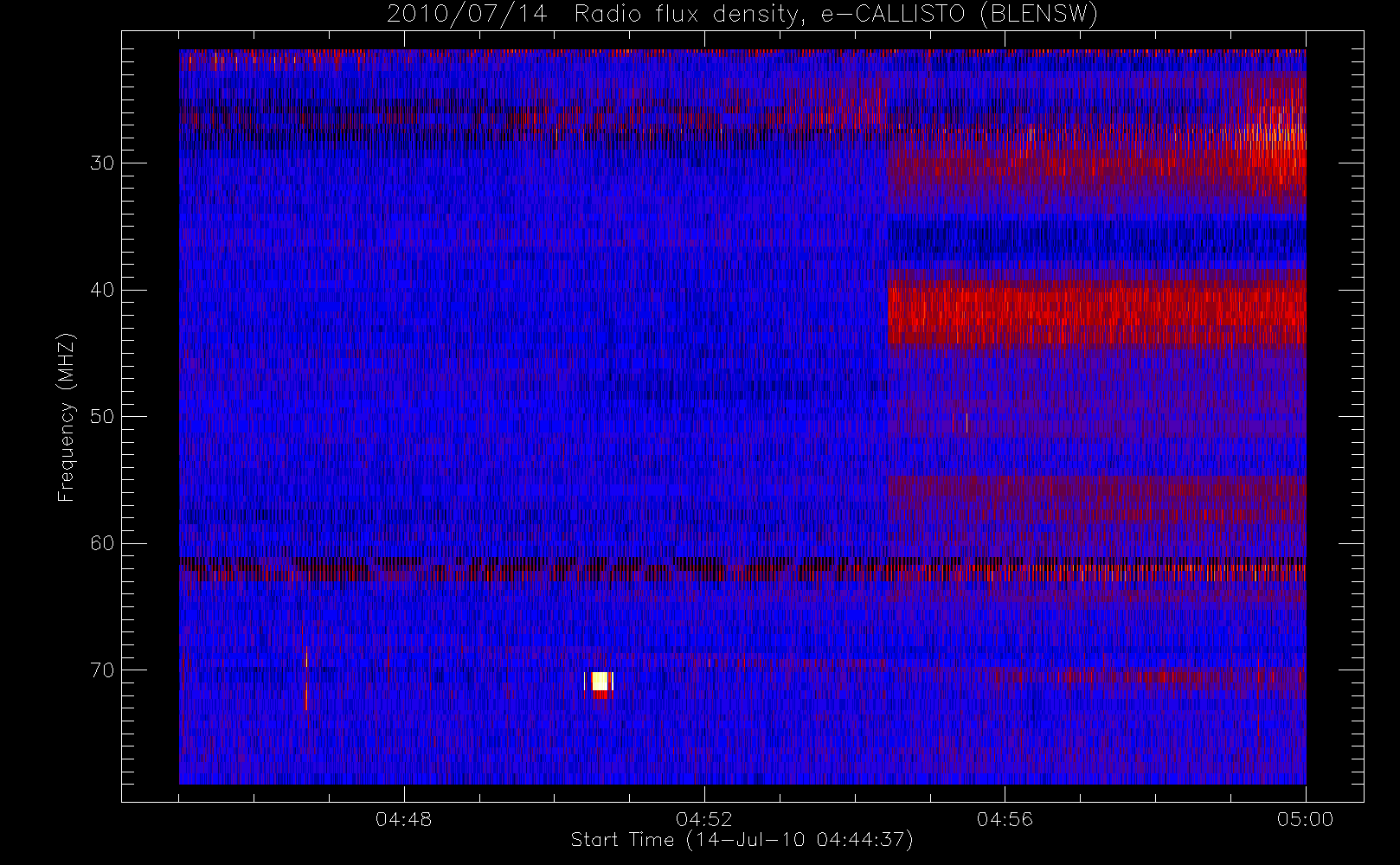The width and height of the screenshot is (1400, 865).
Task: Select the '70' frequency tick label
Action: (102, 670)
